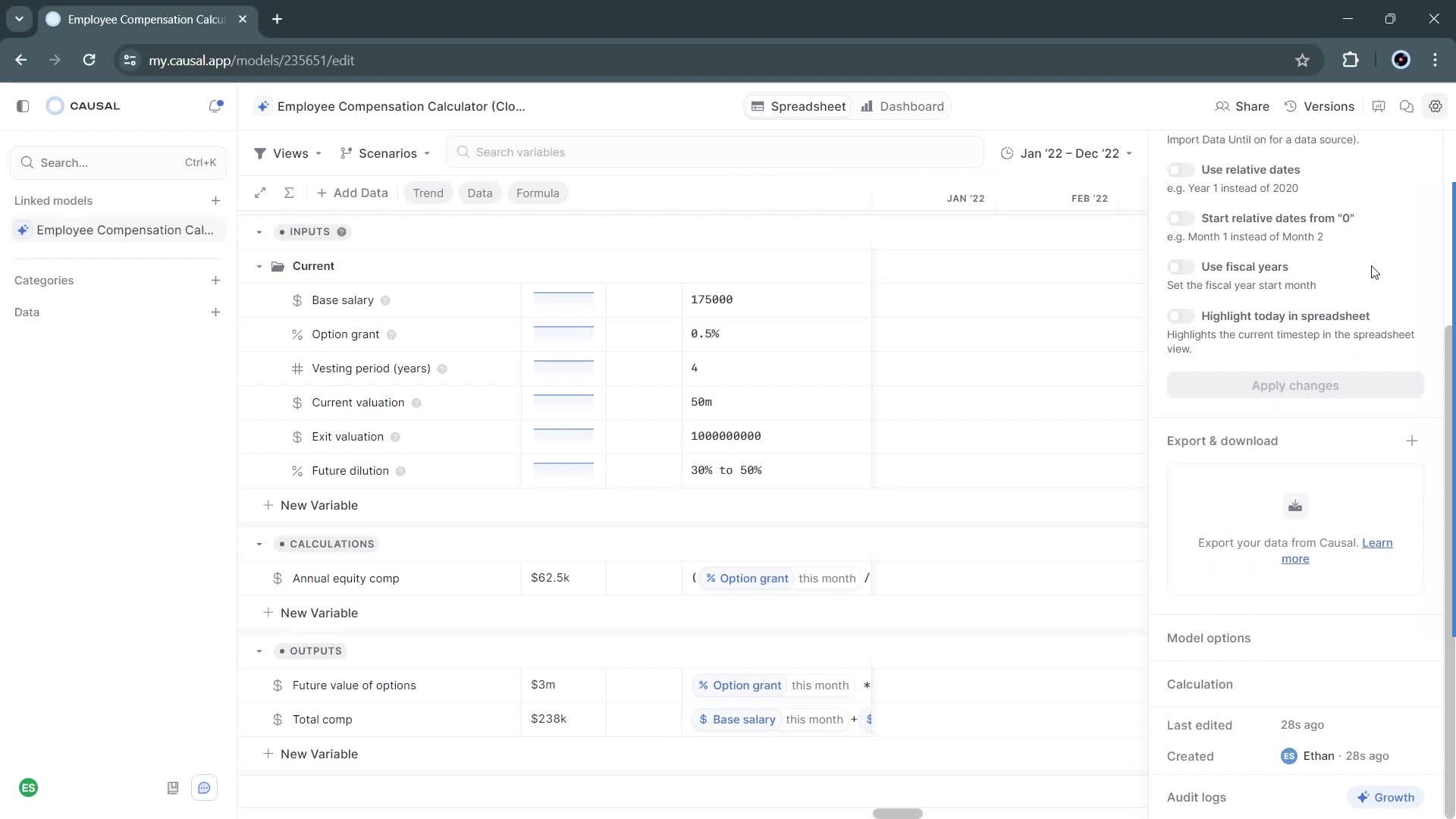Switch to Spreadsheet view tab
The image size is (1456, 819).
click(799, 106)
